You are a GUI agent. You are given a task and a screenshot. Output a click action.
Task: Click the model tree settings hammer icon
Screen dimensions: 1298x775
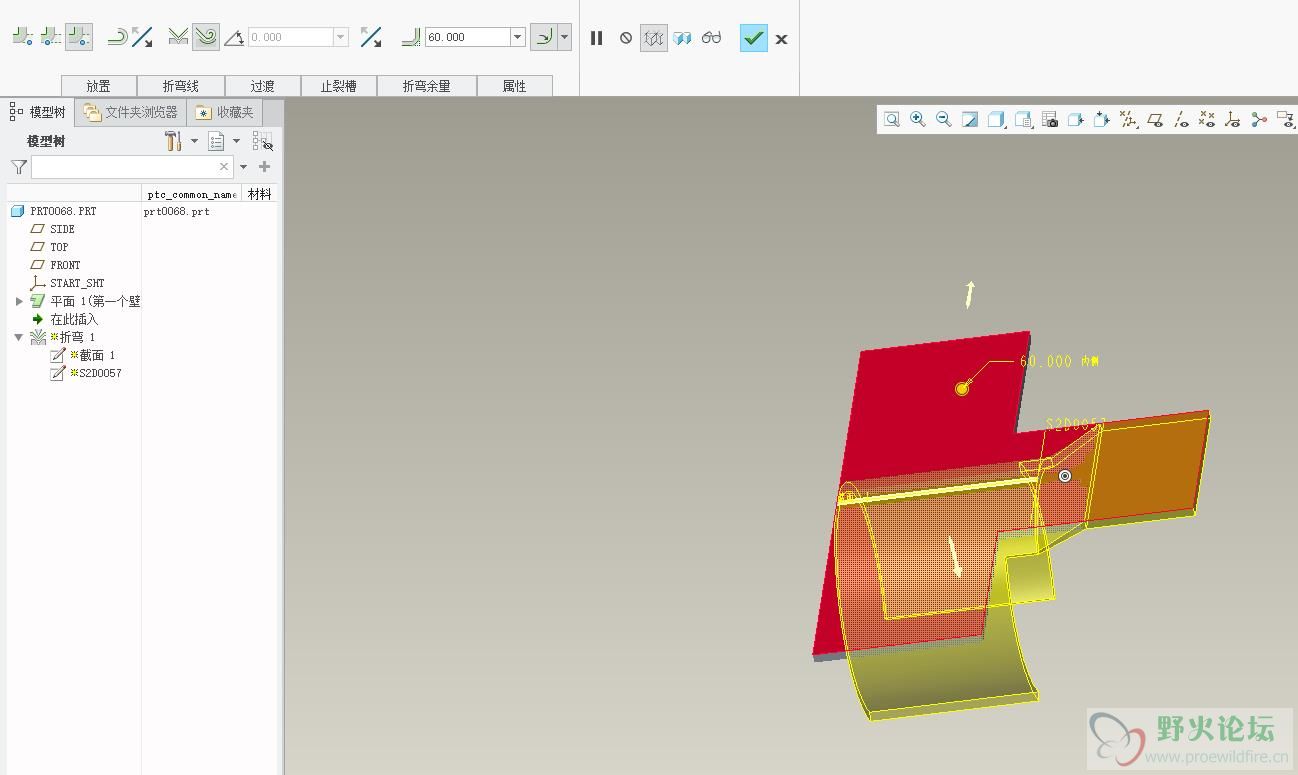click(173, 141)
